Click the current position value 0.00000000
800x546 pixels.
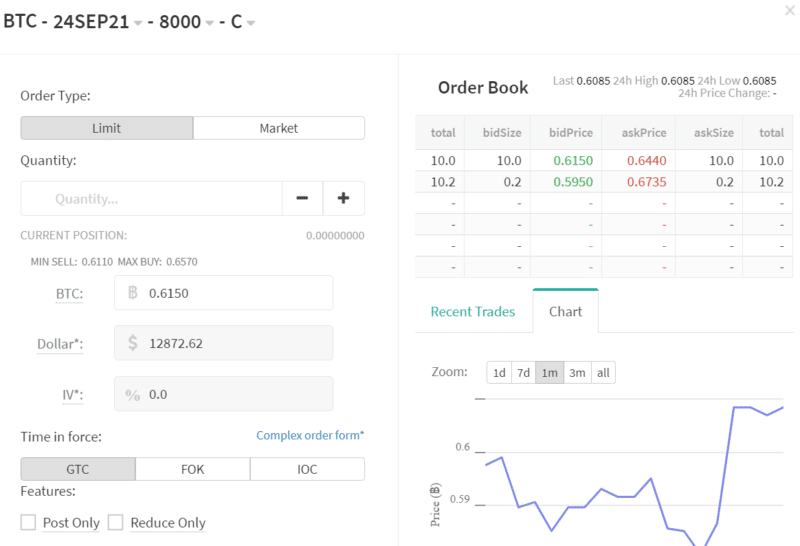pos(335,236)
